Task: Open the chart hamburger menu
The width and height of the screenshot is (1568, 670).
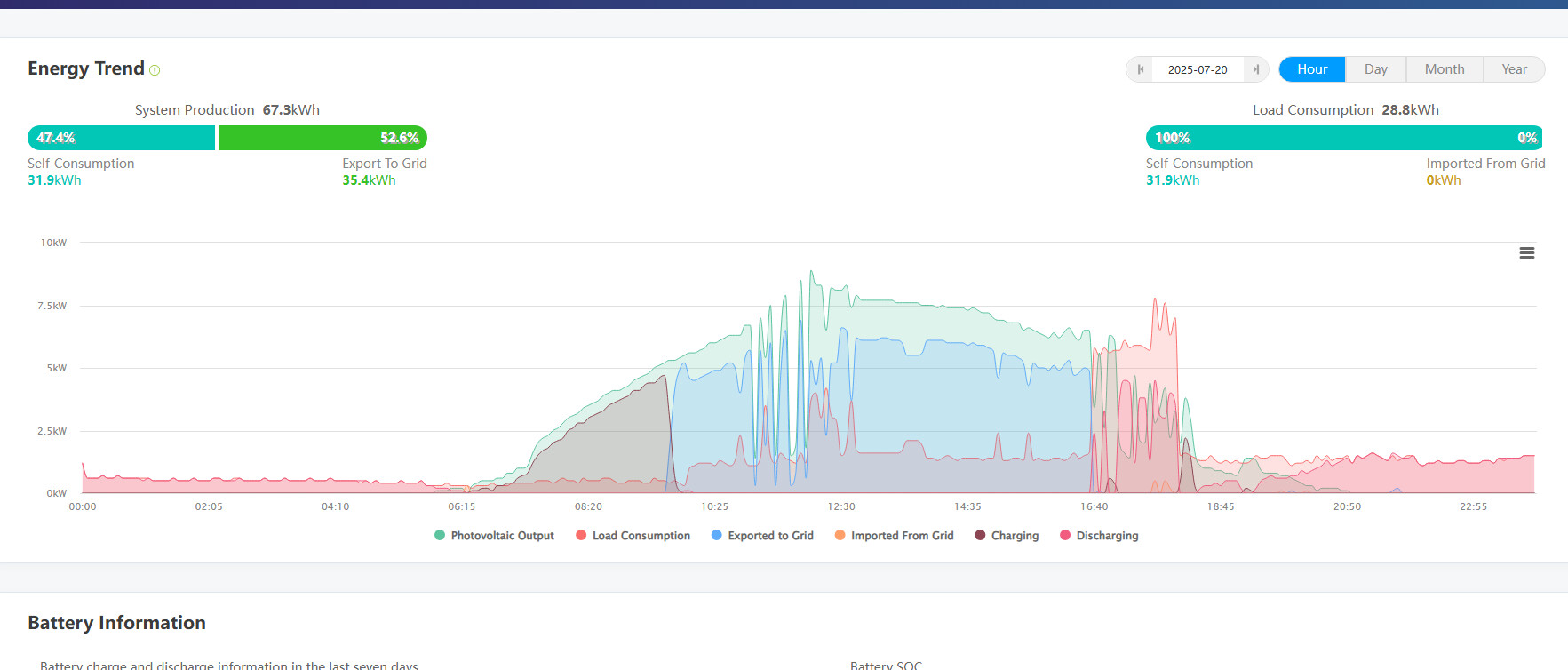Action: click(x=1526, y=253)
